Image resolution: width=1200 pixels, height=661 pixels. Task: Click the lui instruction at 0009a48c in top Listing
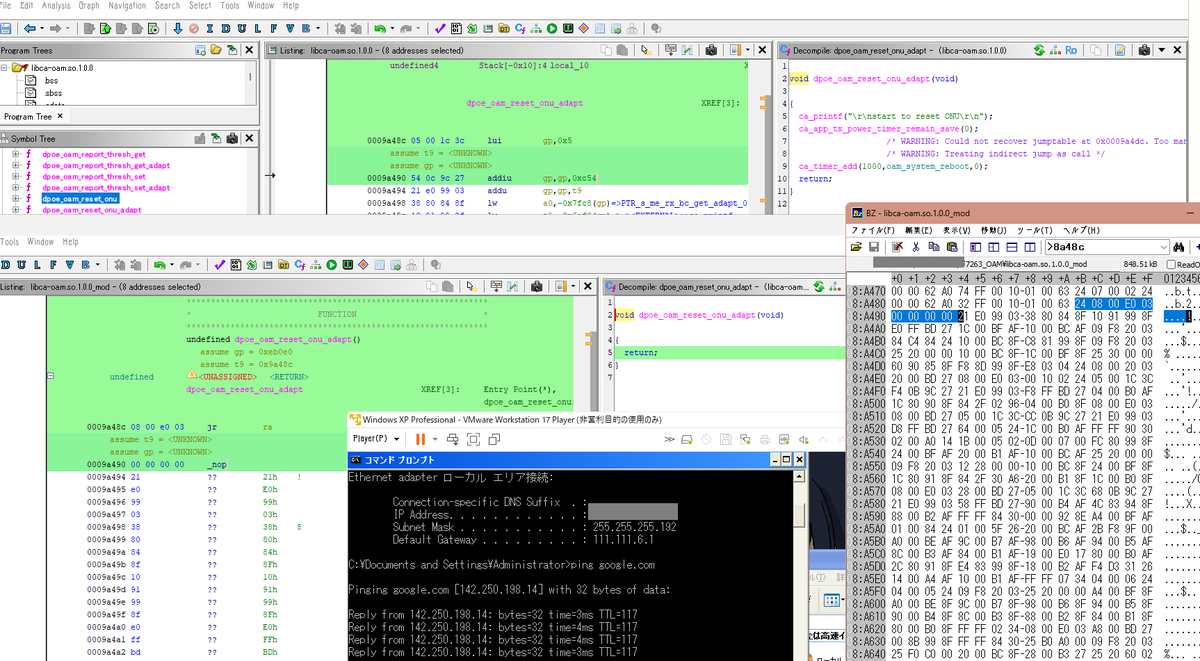pyautogui.click(x=495, y=140)
